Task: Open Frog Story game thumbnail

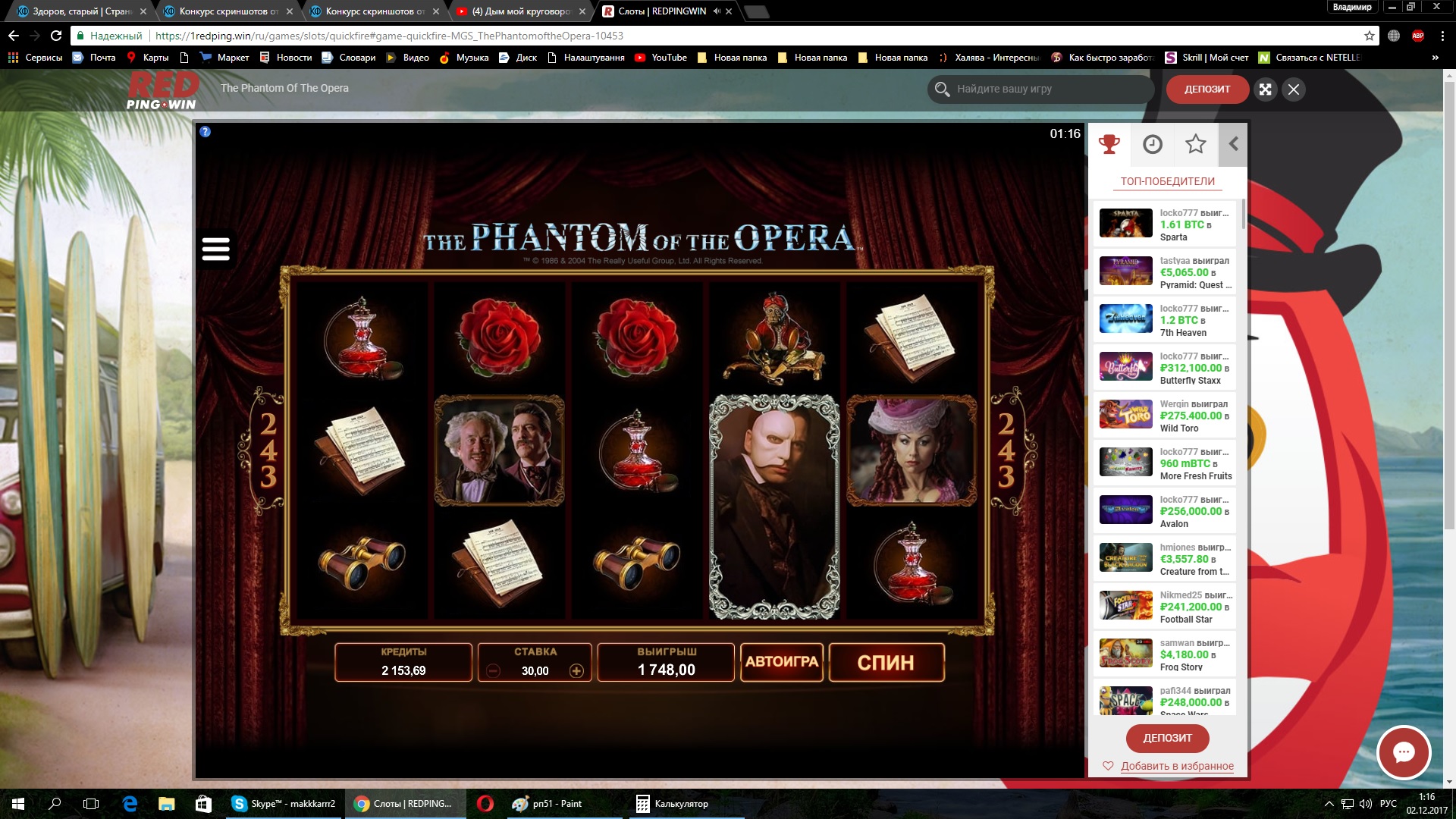Action: 1125,654
